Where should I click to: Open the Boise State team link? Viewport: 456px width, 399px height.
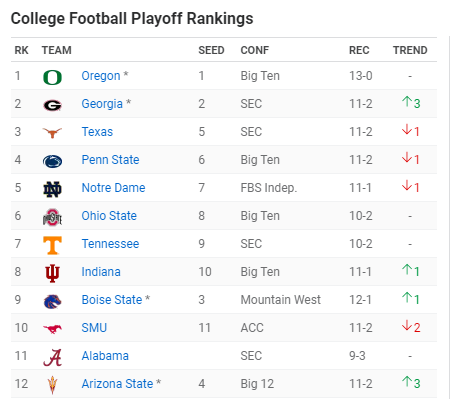point(112,300)
